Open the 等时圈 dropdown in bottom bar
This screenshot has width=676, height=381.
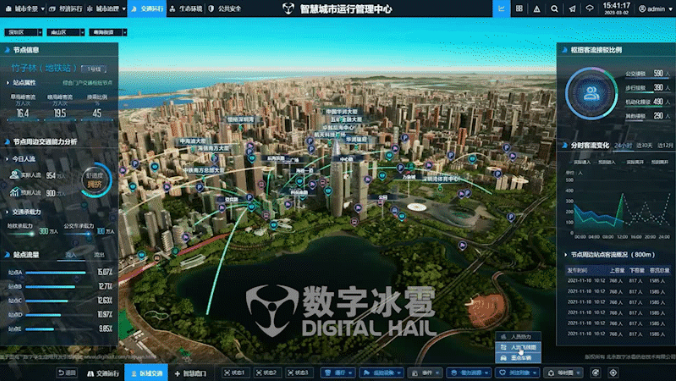564,373
